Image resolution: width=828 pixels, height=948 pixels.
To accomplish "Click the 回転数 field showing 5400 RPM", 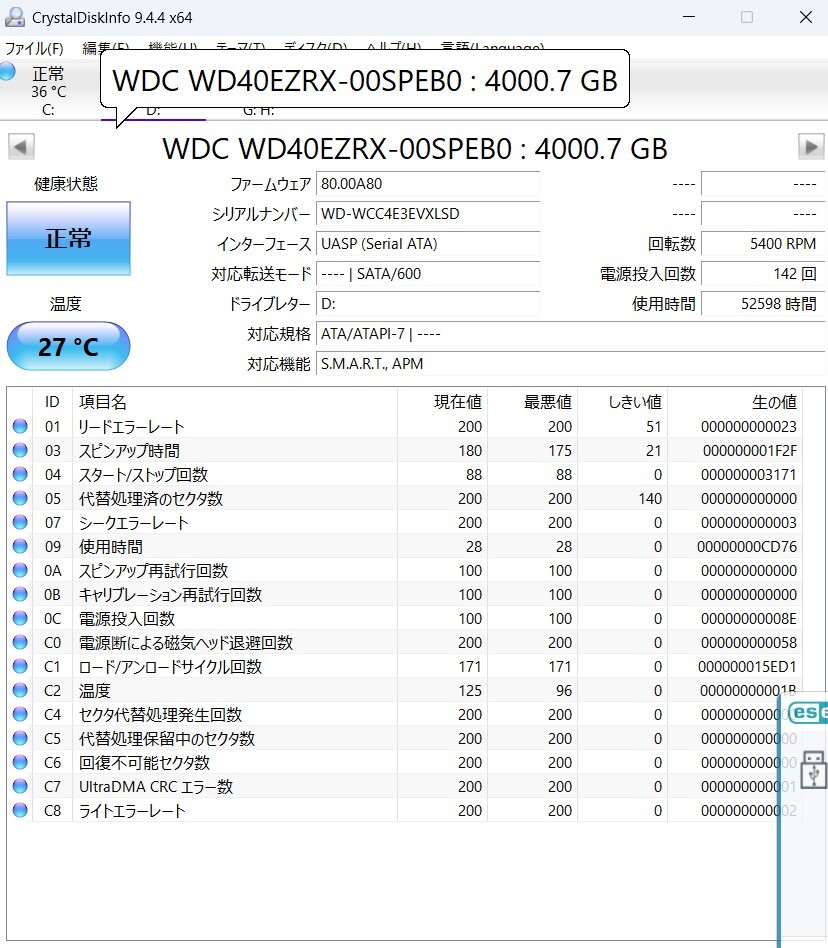I will tap(763, 244).
